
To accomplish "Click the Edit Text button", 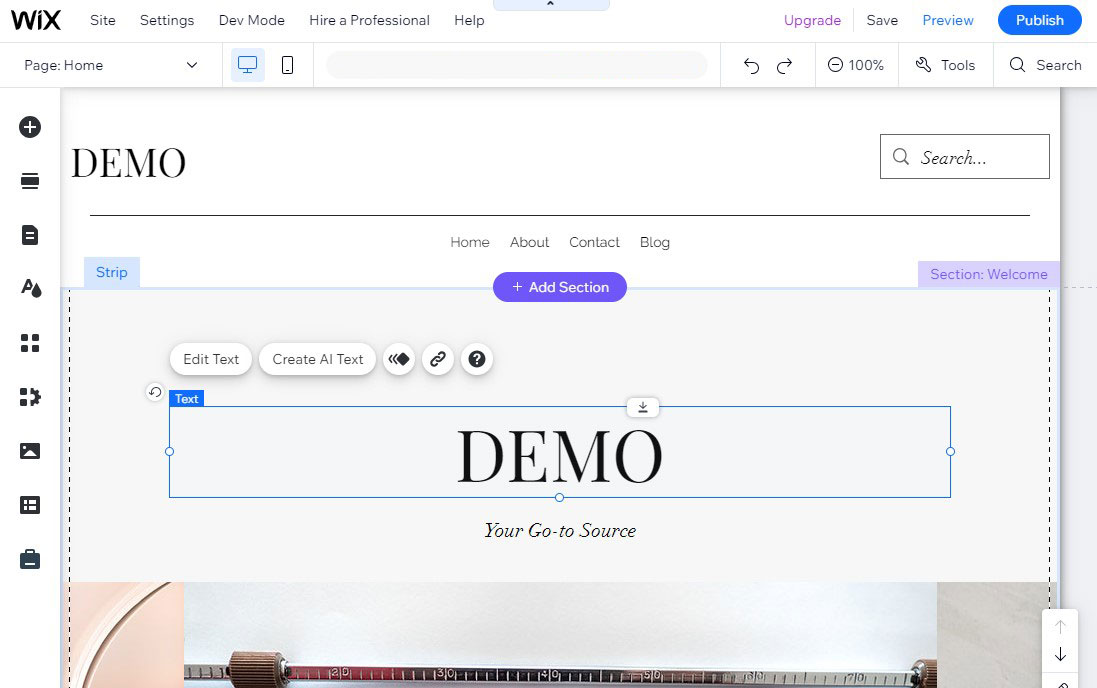I will point(211,359).
